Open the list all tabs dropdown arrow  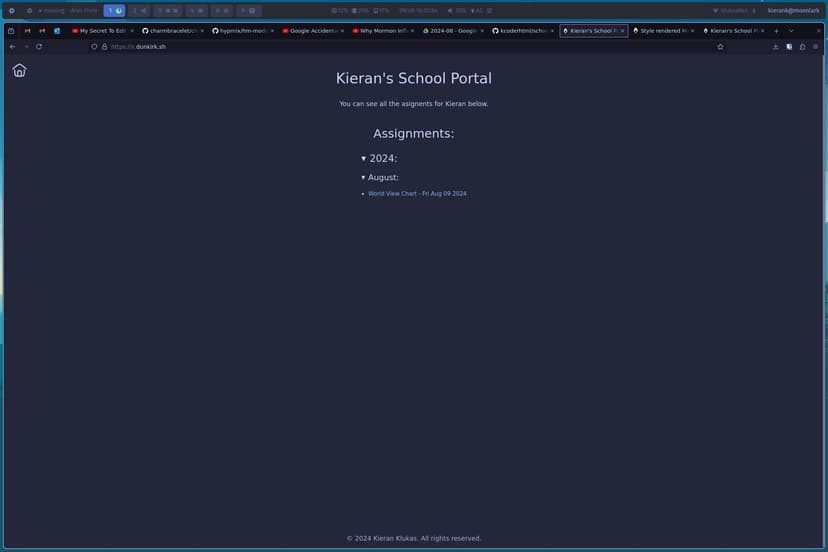[x=791, y=31]
